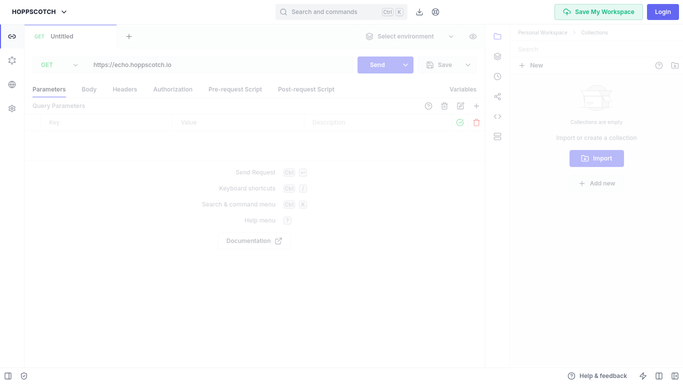Image resolution: width=683 pixels, height=384 pixels.
Task: Switch to the Pre-request Script tab
Action: (235, 89)
